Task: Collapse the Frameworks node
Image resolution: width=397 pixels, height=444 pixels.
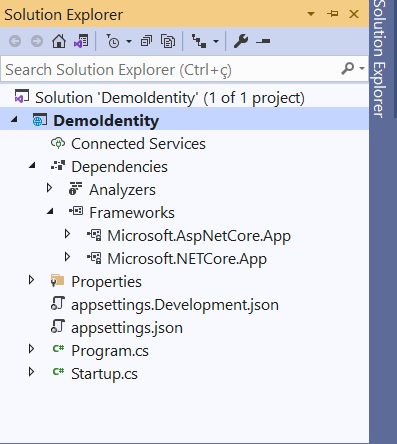Action: pyautogui.click(x=50, y=211)
